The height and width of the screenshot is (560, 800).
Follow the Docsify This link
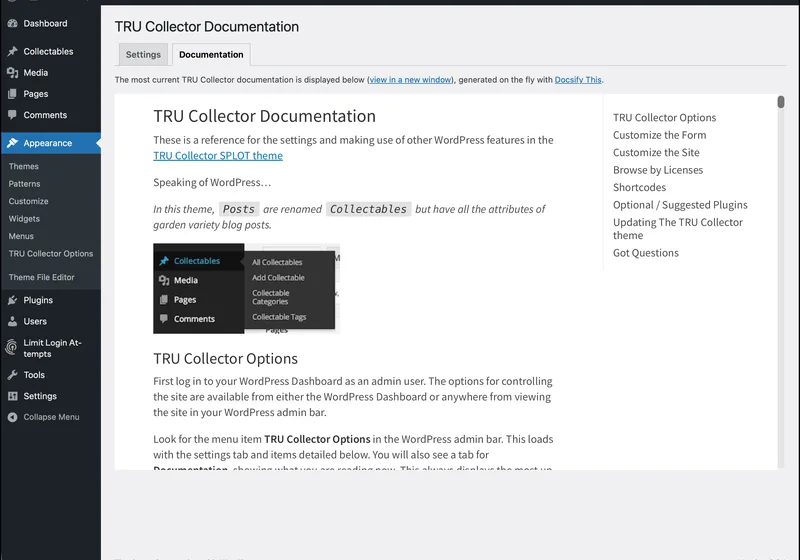(x=578, y=80)
